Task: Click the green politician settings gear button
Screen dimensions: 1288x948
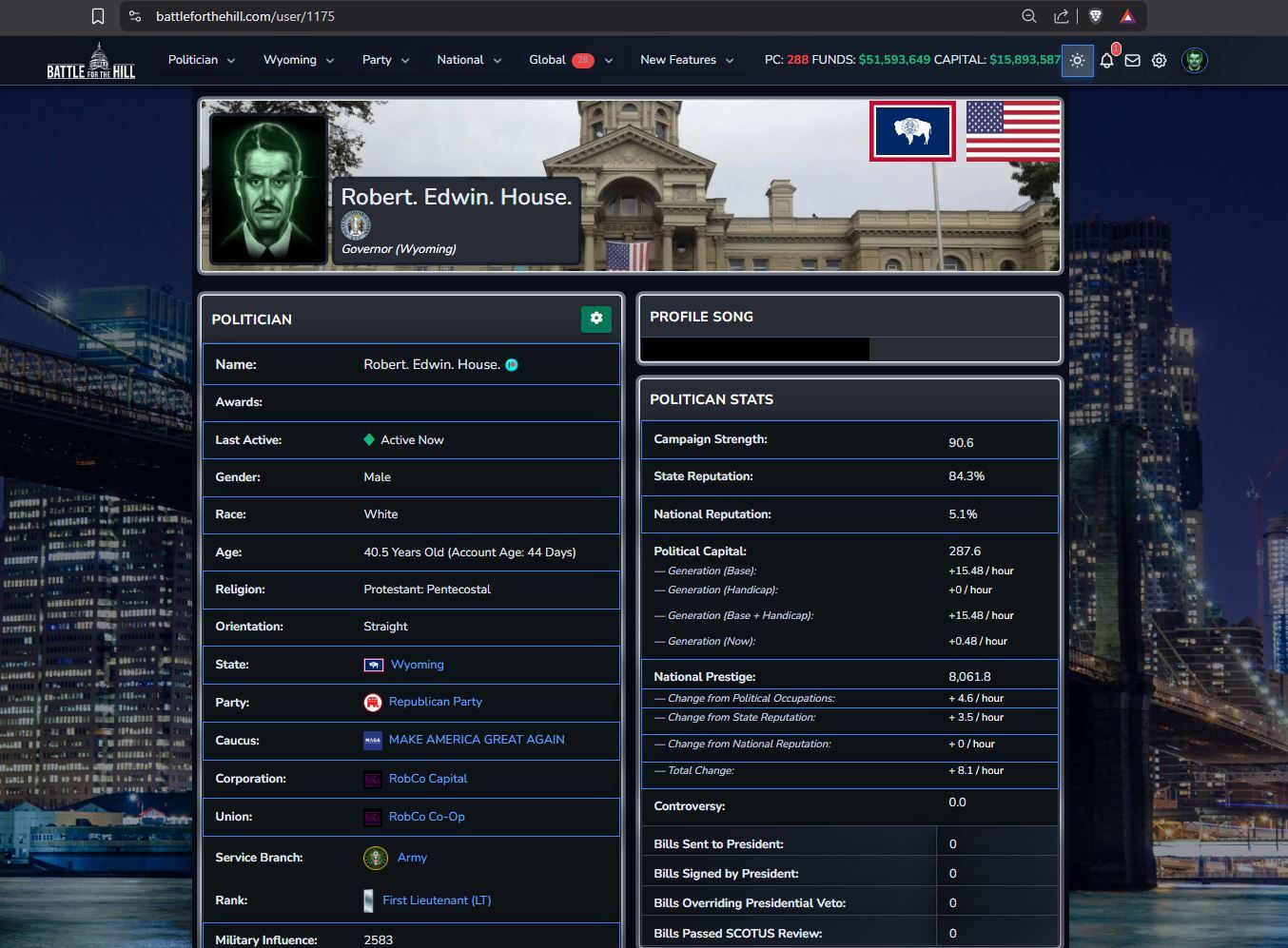Action: click(596, 319)
